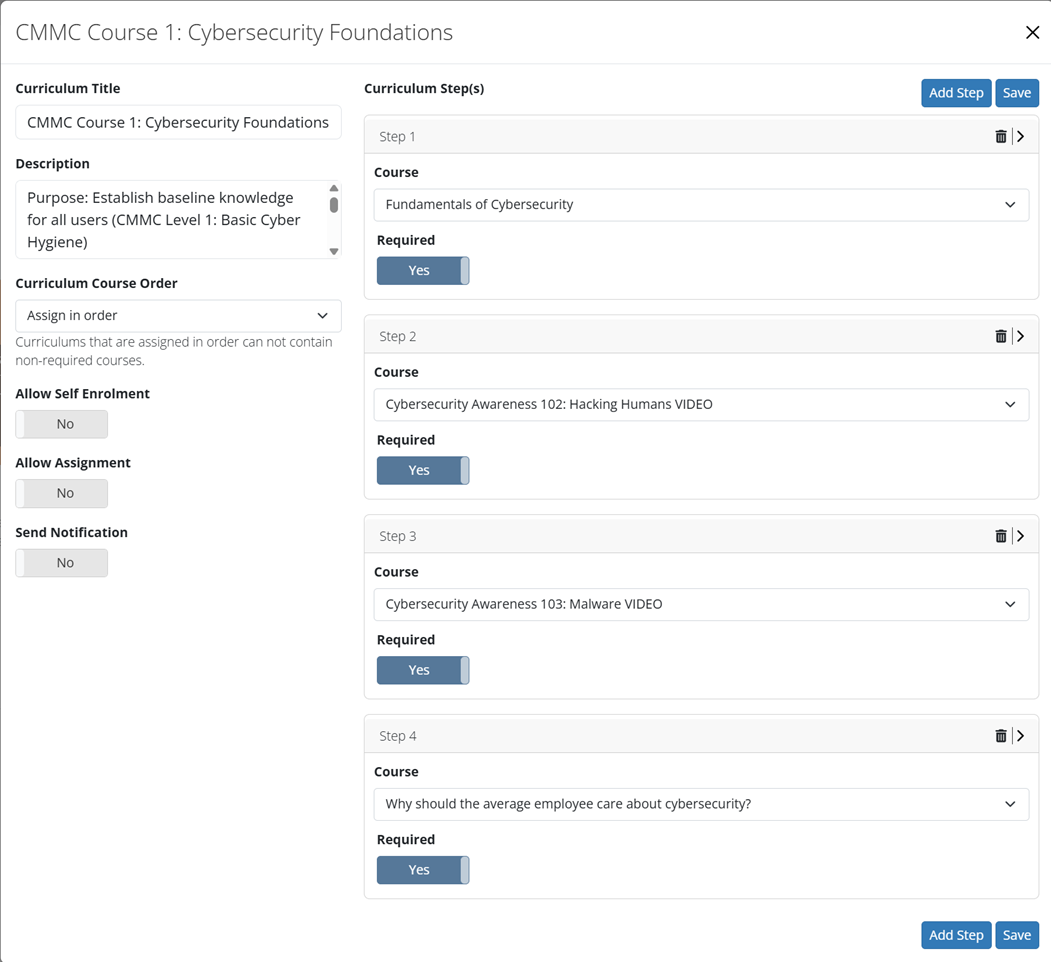
Task: Open the Hacking Humans VIDEO course dropdown
Action: coord(701,405)
